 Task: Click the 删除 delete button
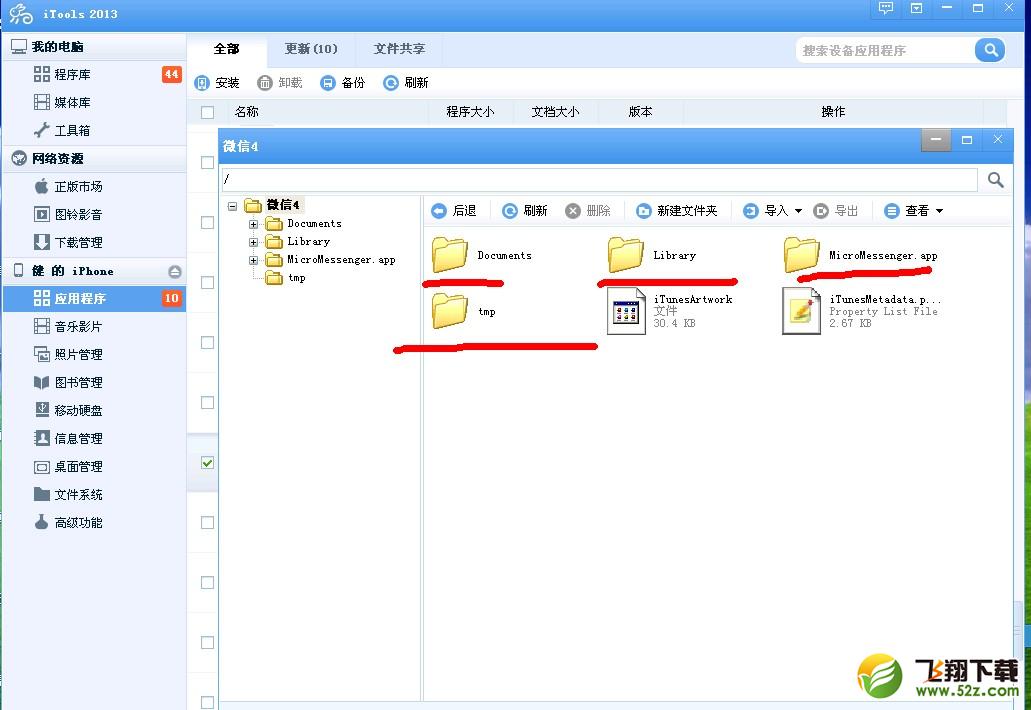pos(588,211)
